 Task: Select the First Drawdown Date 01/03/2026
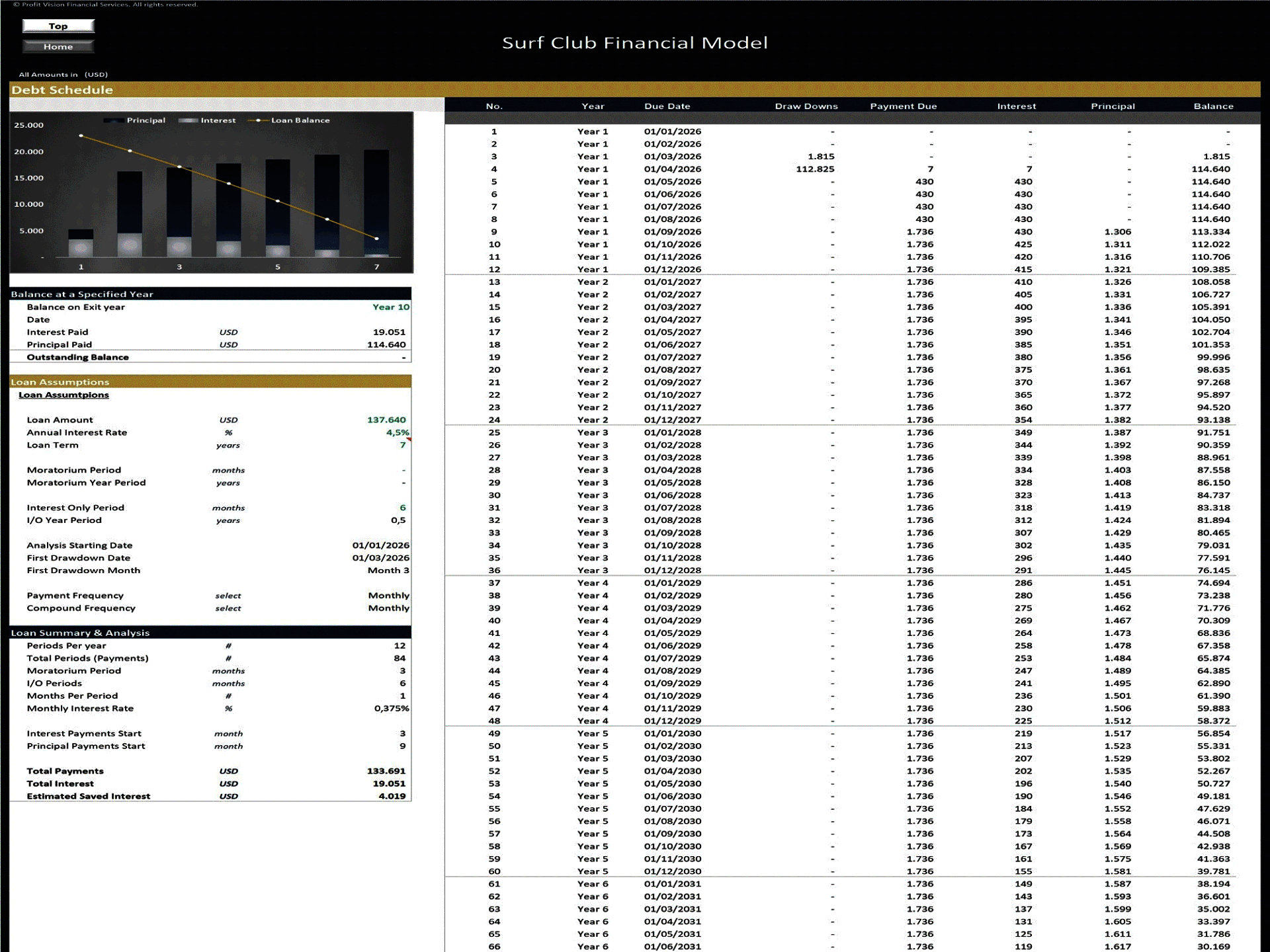[380, 558]
